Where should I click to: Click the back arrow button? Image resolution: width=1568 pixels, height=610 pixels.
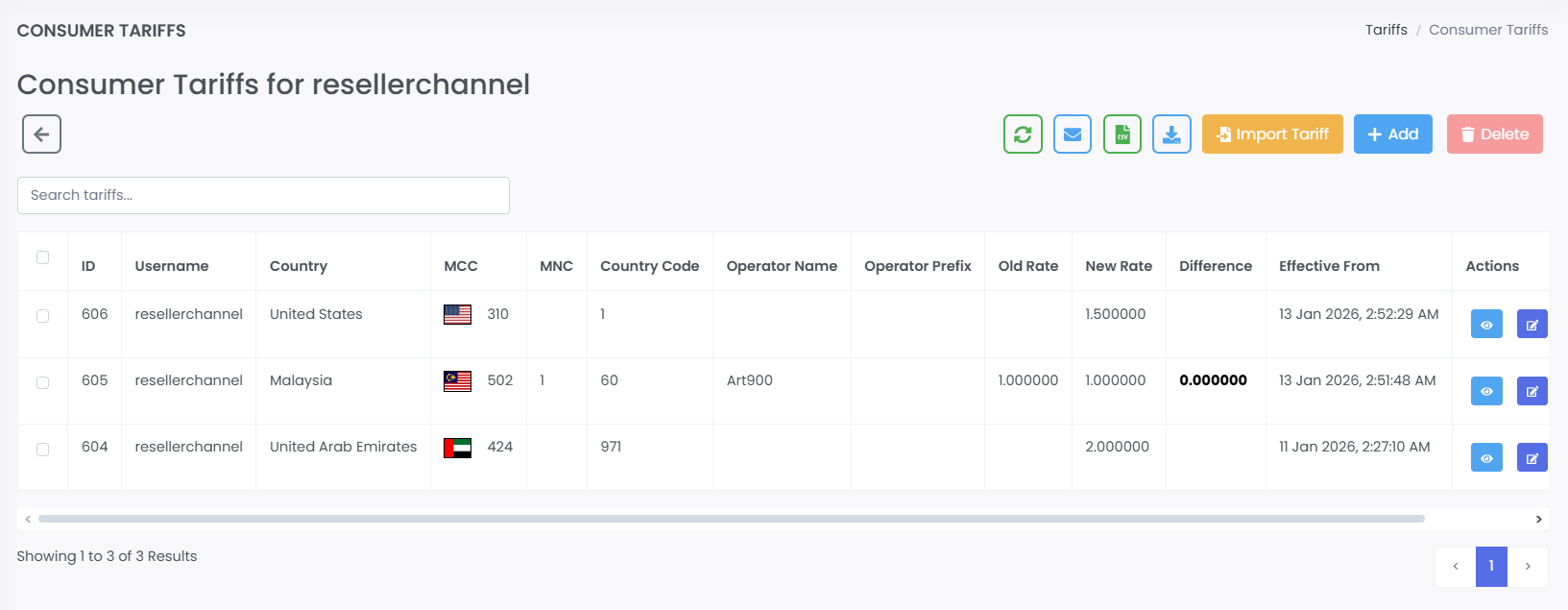[x=41, y=134]
